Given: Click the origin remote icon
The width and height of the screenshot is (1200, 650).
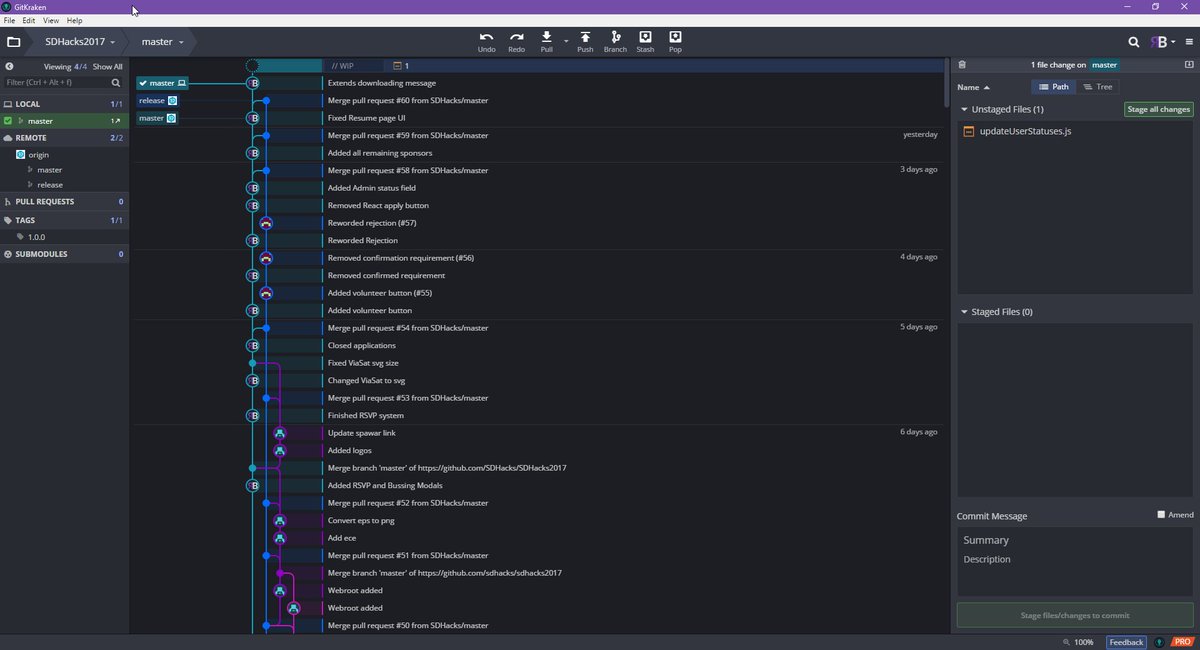Looking at the screenshot, I should [20, 155].
